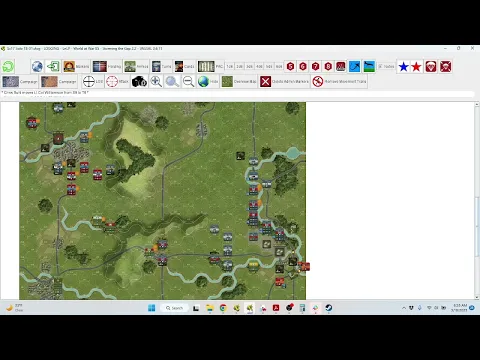Open the Turns track button

click(x=161, y=66)
